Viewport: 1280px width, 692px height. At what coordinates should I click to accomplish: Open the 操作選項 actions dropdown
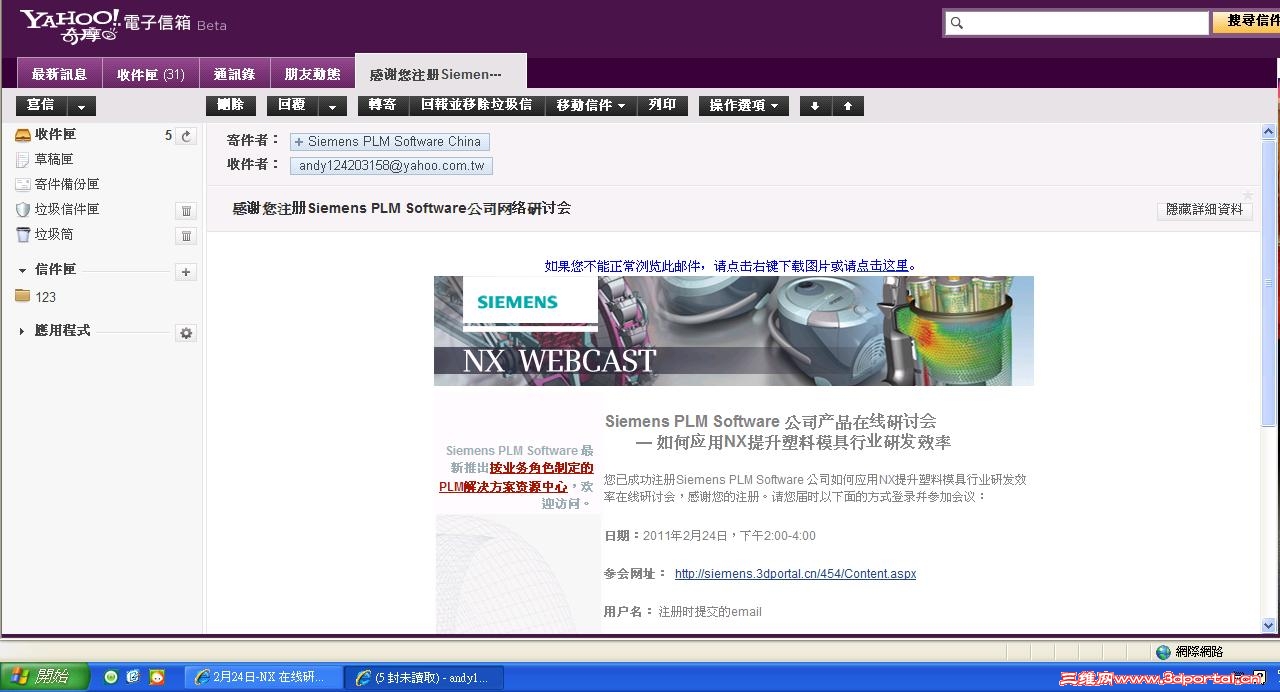(744, 105)
